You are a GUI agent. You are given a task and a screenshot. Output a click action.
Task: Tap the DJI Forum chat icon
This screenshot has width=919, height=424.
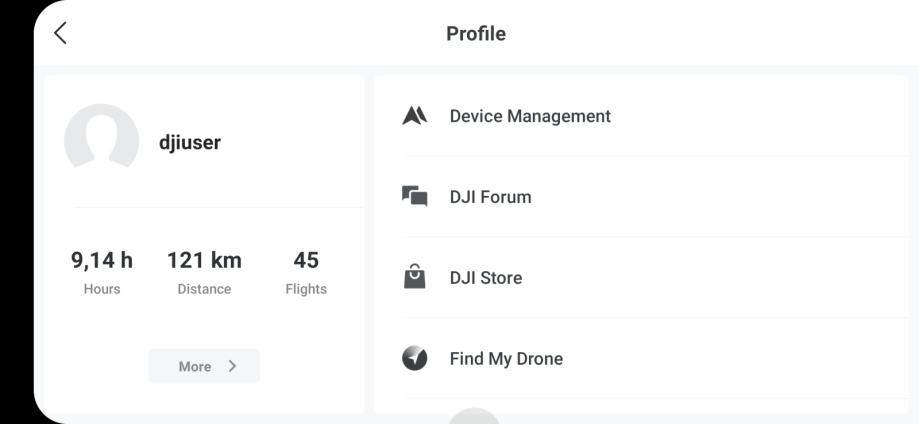point(415,197)
